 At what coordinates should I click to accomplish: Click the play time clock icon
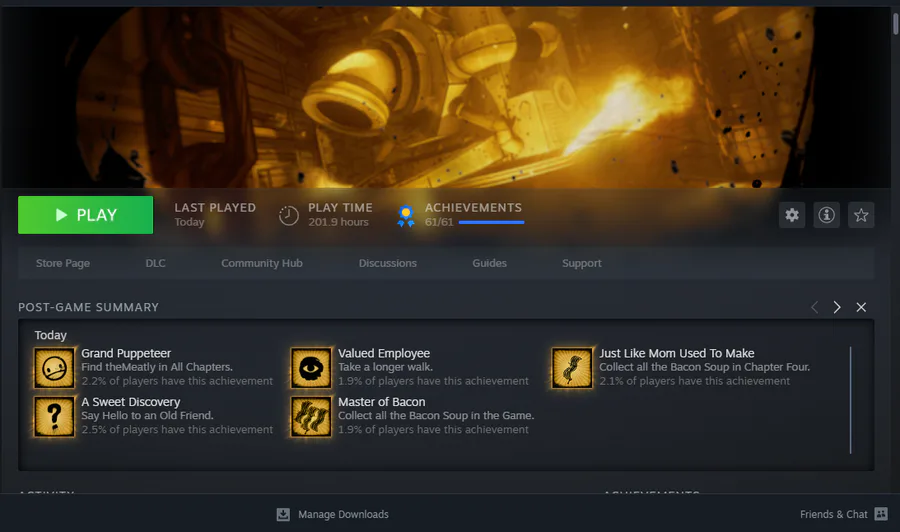click(289, 216)
